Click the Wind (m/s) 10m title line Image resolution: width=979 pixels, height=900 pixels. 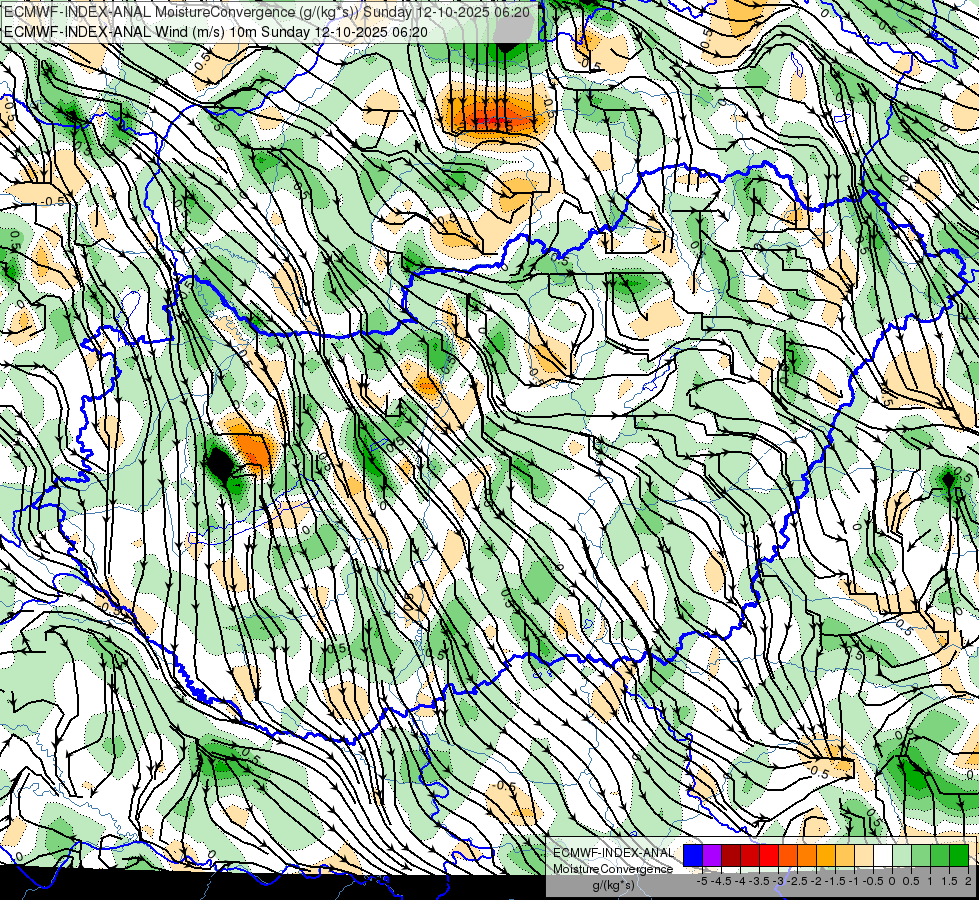point(216,31)
